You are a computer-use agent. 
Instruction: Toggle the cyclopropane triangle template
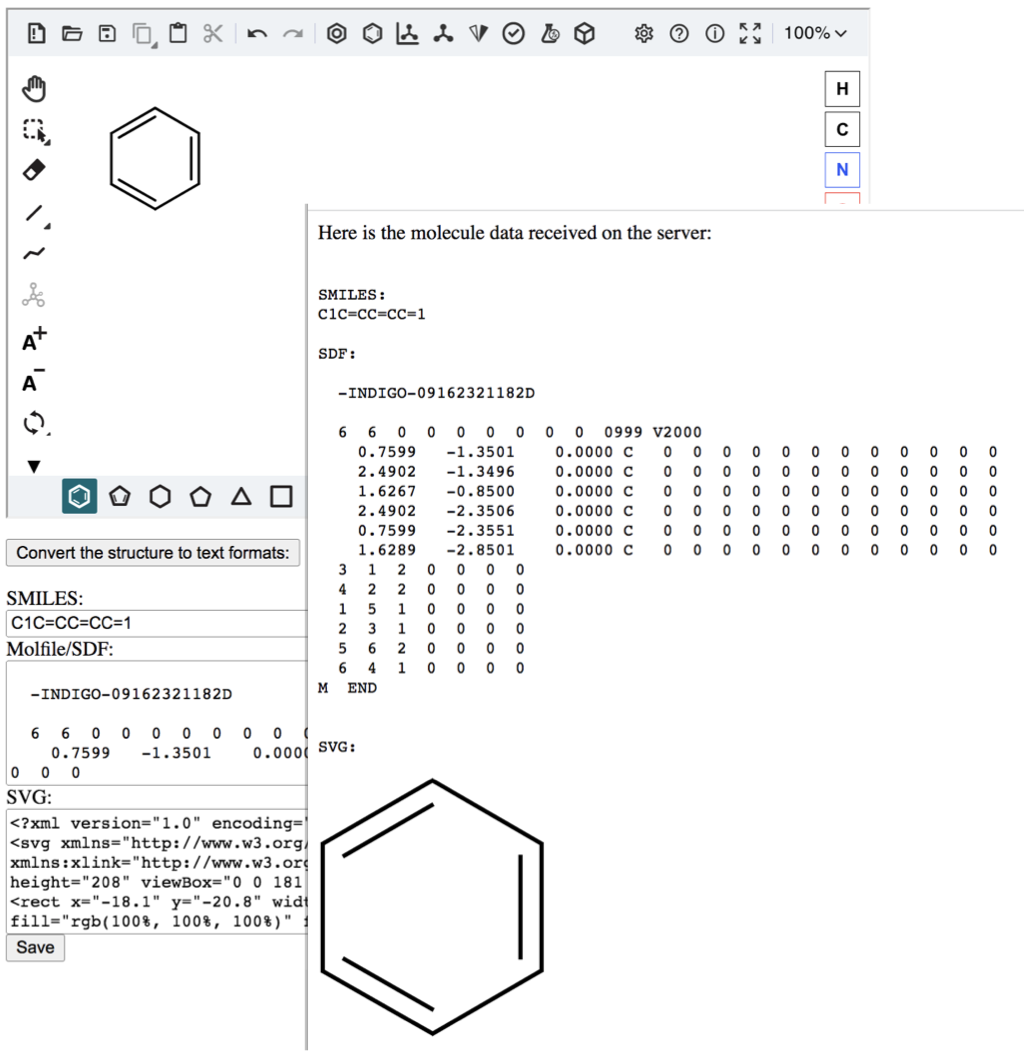(x=241, y=496)
